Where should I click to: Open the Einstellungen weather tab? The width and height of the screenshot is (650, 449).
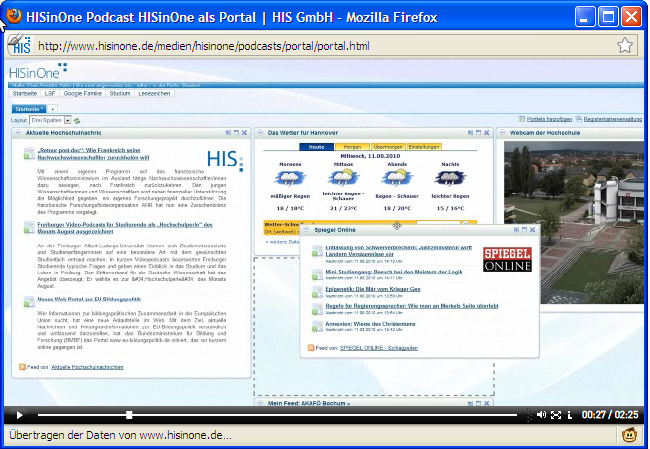pyautogui.click(x=424, y=147)
